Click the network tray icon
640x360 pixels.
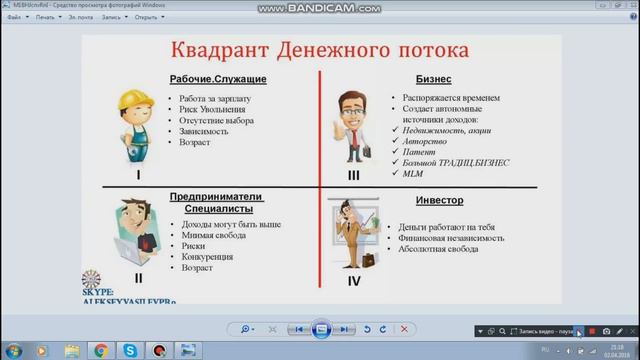[x=580, y=351]
